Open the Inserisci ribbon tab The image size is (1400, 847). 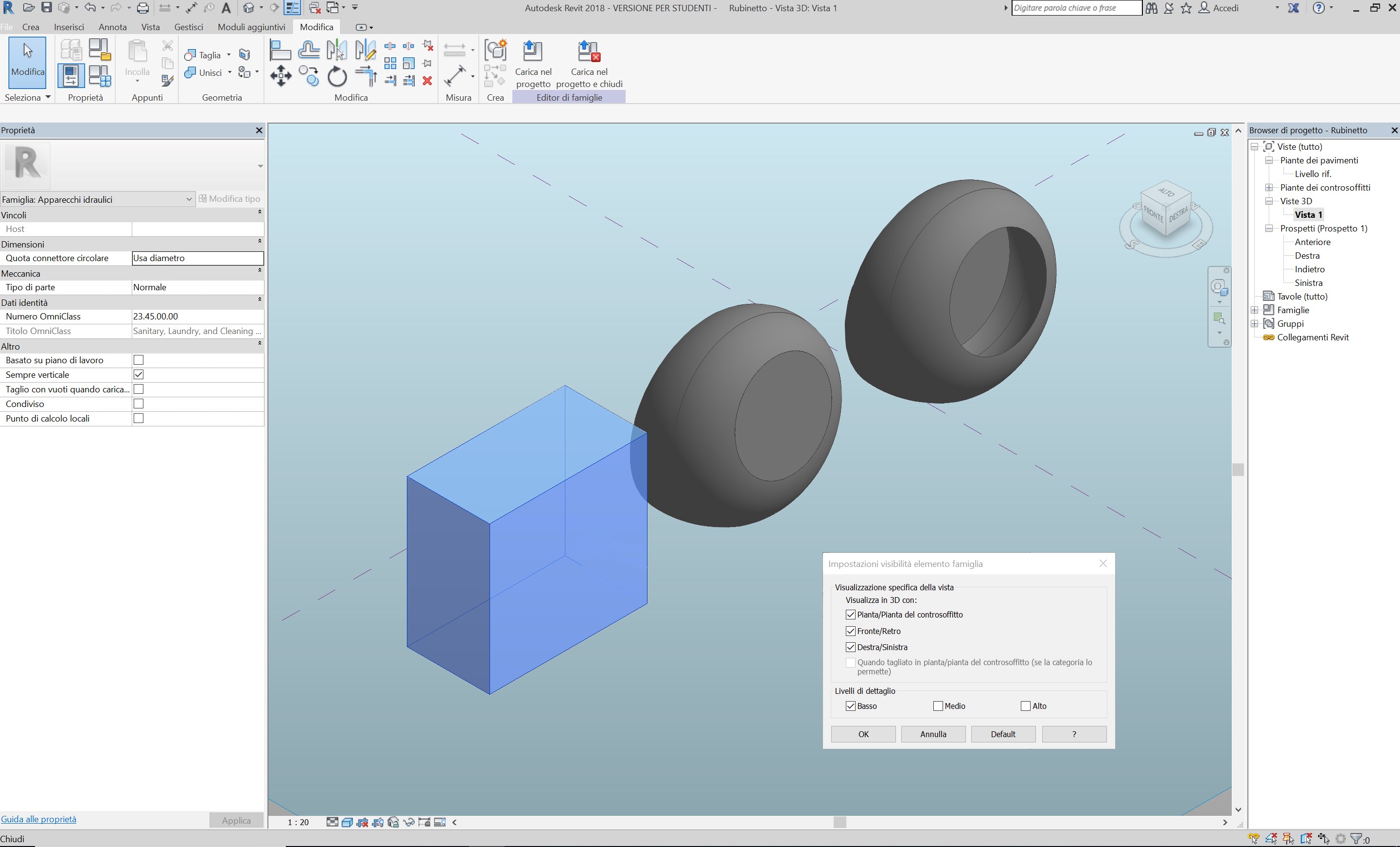point(69,27)
